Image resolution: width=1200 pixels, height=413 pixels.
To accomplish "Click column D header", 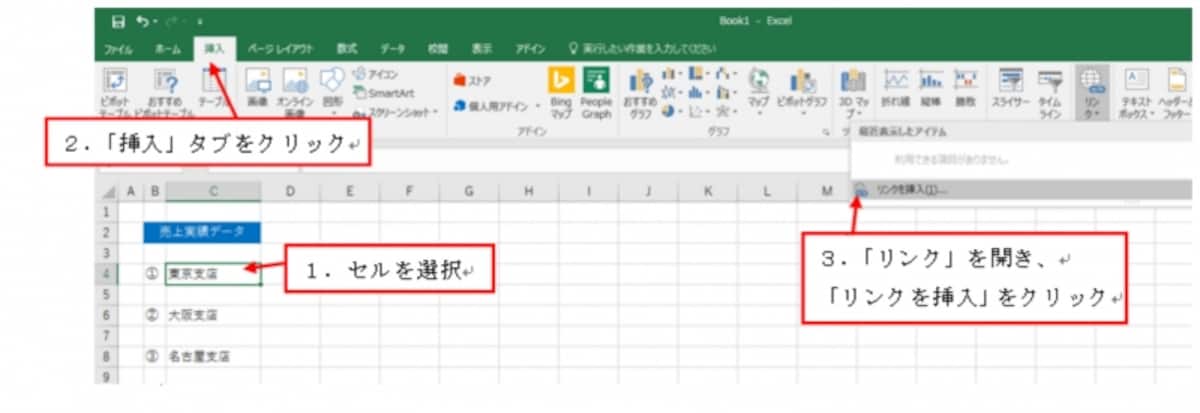I will [x=290, y=190].
